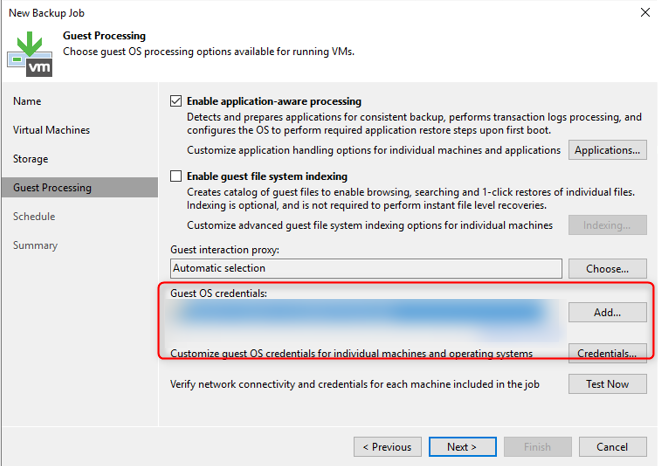The image size is (658, 466).
Task: Click the Guest interaction proxy field
Action: pos(365,268)
